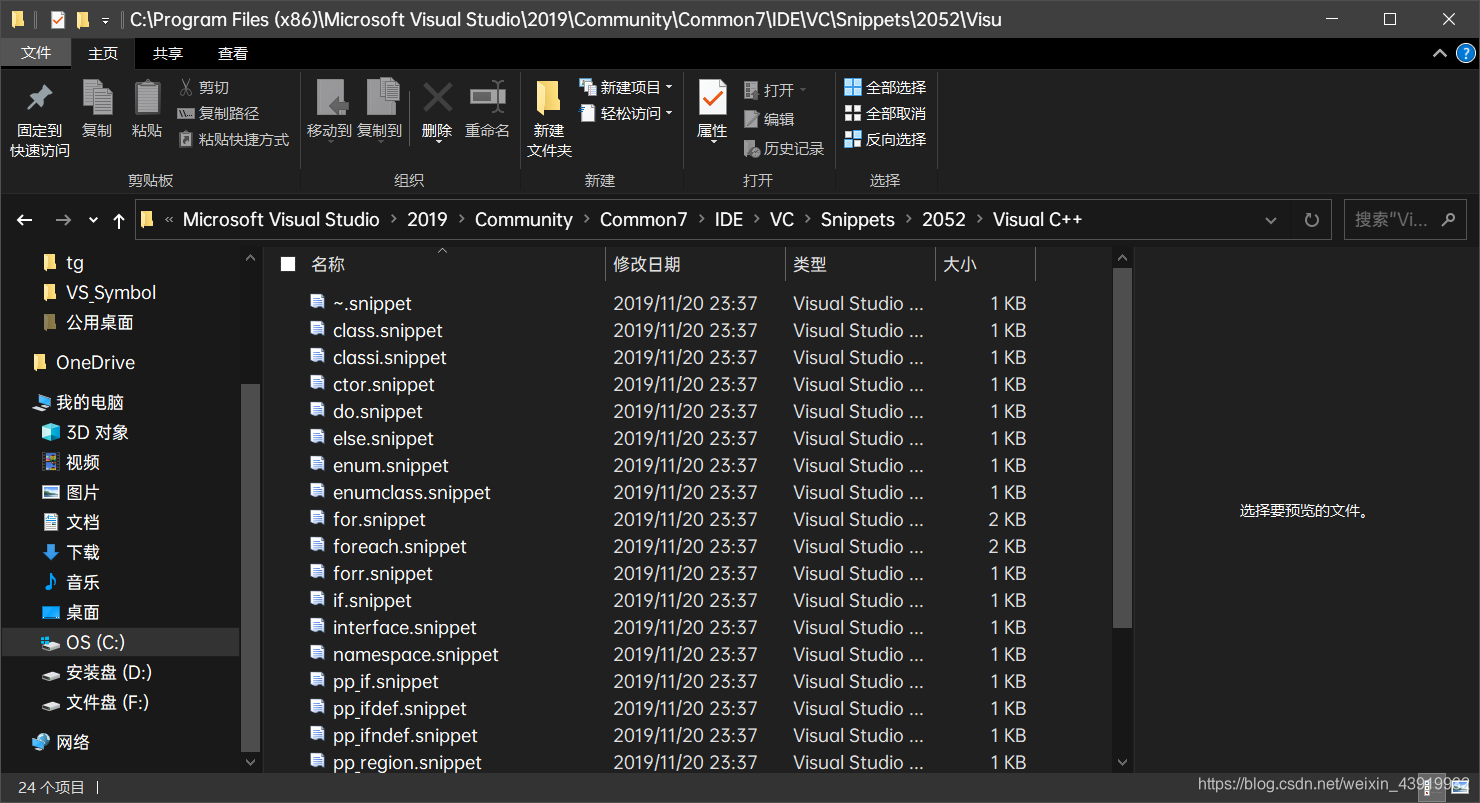Viewport: 1480px width, 803px height.
Task: Cut the selected item
Action: click(204, 88)
